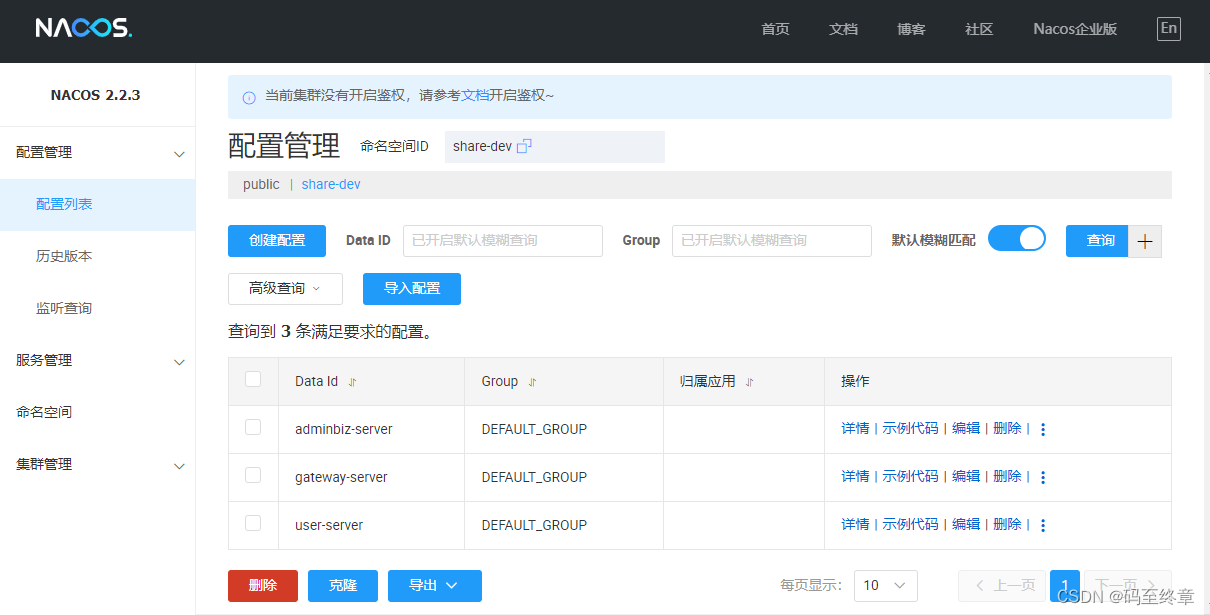
Task: Click the 创建配置 button
Action: click(x=277, y=241)
